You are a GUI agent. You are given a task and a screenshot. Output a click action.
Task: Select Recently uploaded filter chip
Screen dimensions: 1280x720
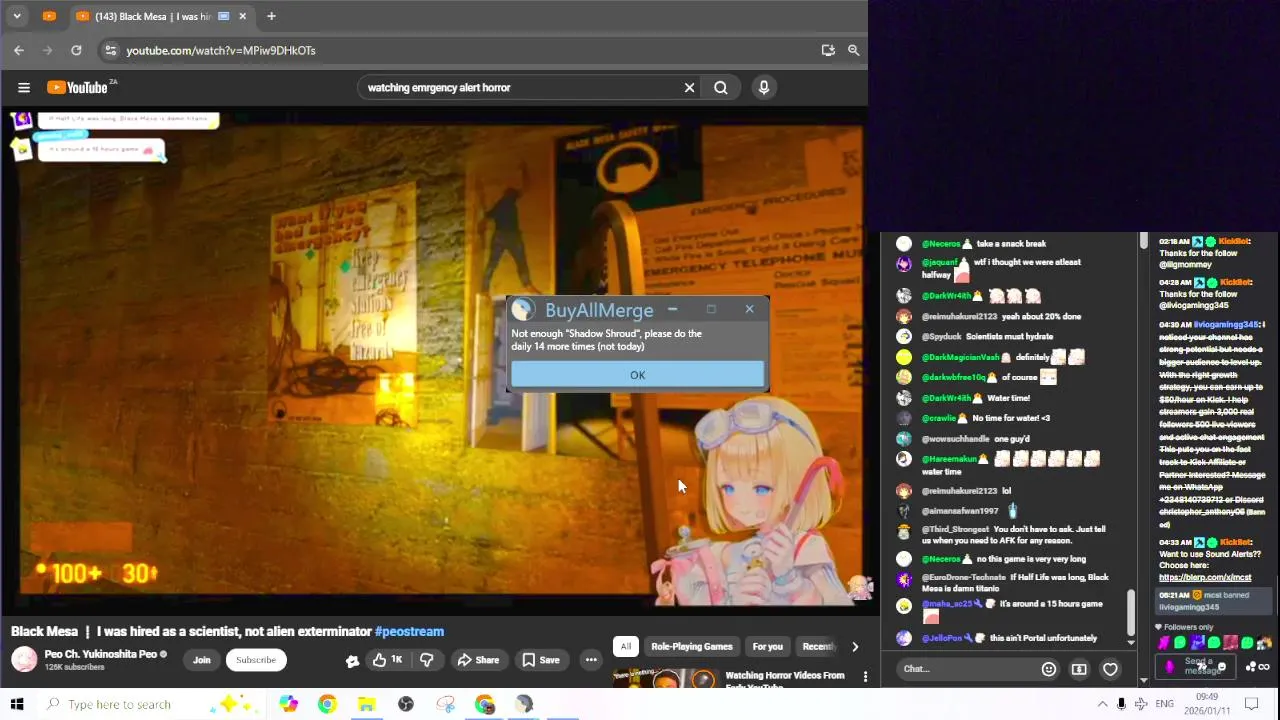[x=818, y=646]
